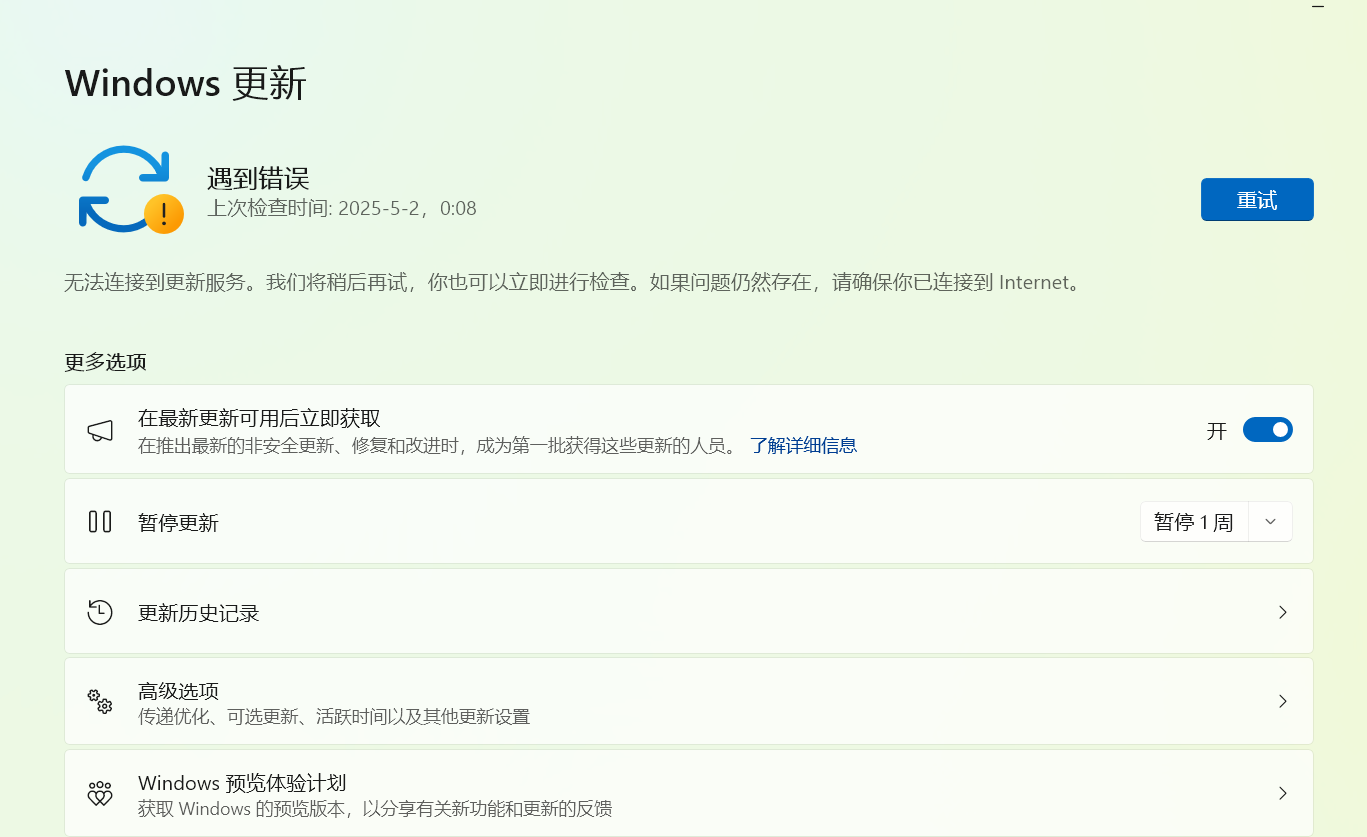Click the 上次检查时间 timestamp text
This screenshot has width=1367, height=837.
coord(342,209)
